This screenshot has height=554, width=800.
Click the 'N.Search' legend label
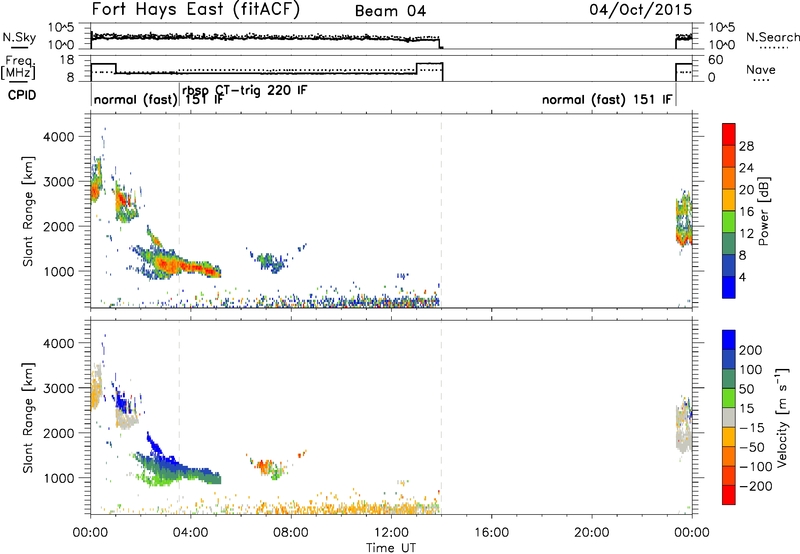[773, 37]
